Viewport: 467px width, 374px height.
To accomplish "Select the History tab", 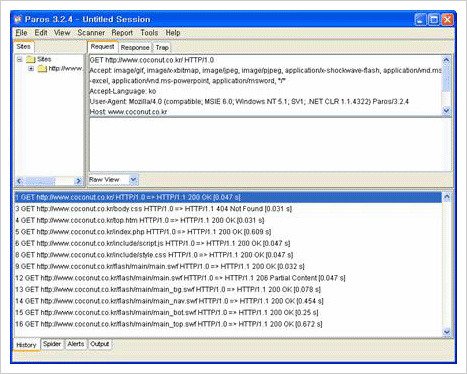I will [x=26, y=345].
